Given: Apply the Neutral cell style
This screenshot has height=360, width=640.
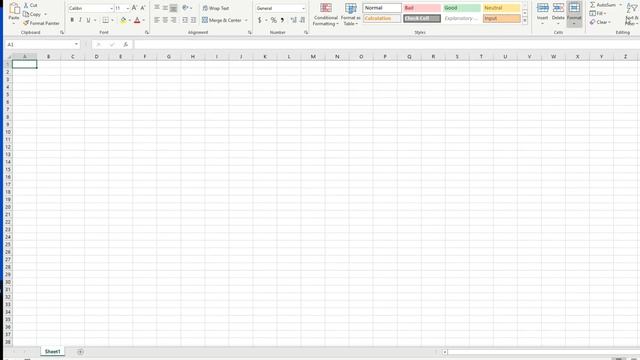Looking at the screenshot, I should pos(501,8).
